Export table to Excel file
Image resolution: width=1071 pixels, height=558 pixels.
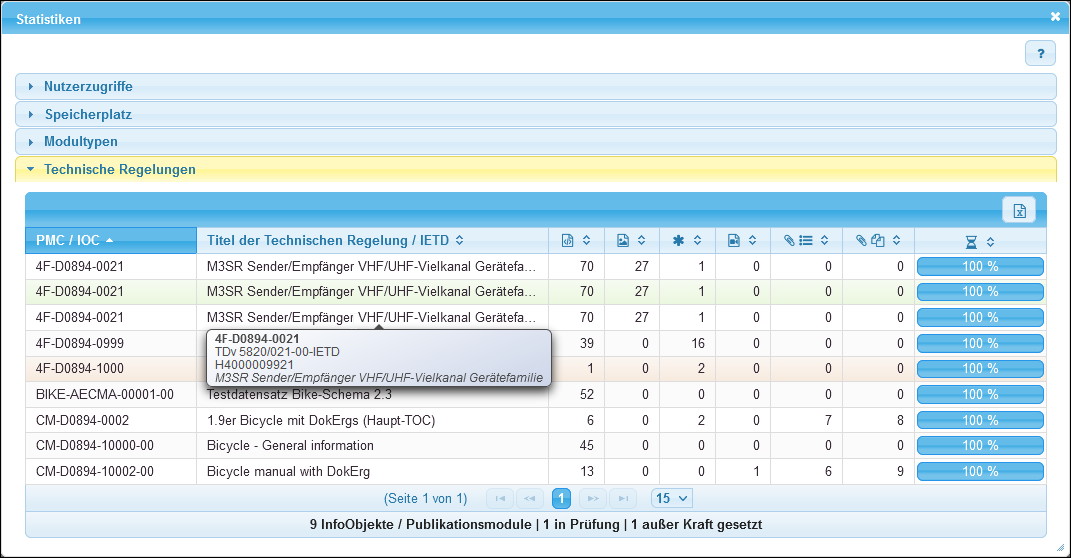point(1018,210)
